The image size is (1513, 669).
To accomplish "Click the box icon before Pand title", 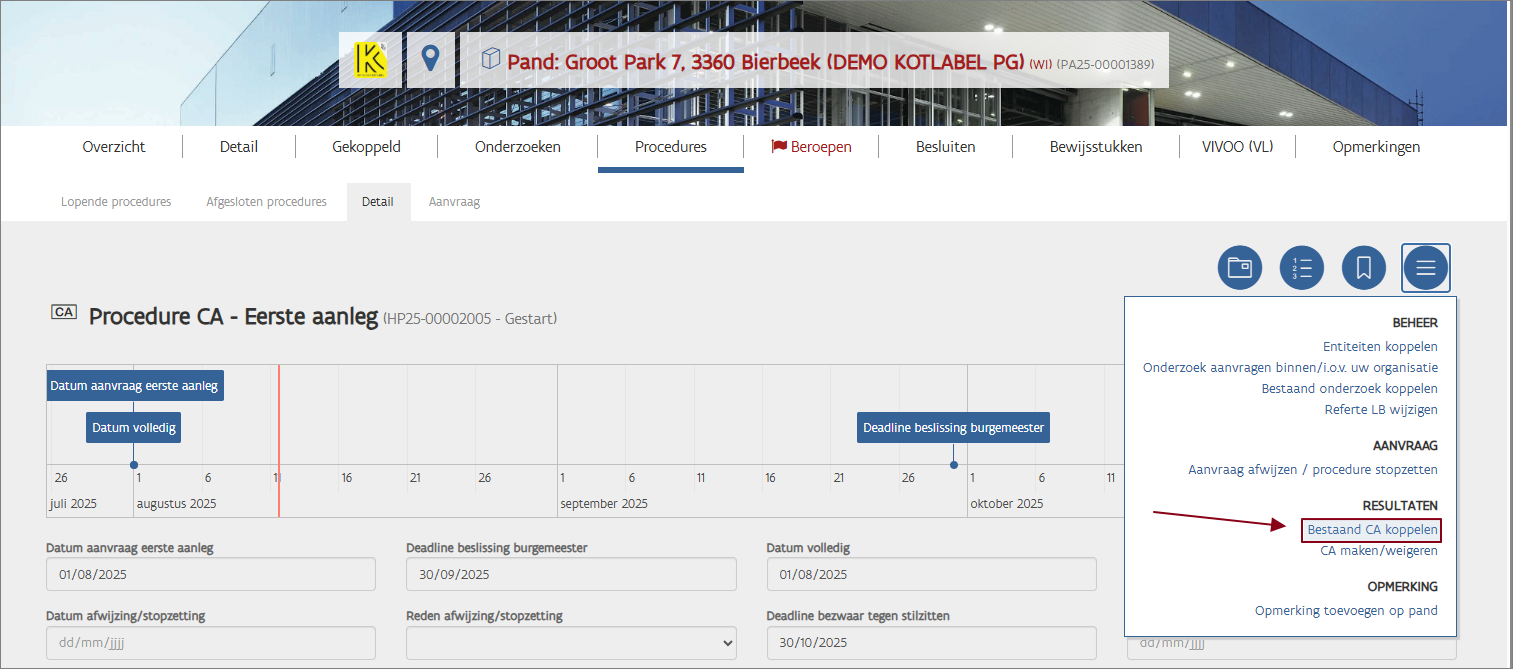I will coord(490,60).
